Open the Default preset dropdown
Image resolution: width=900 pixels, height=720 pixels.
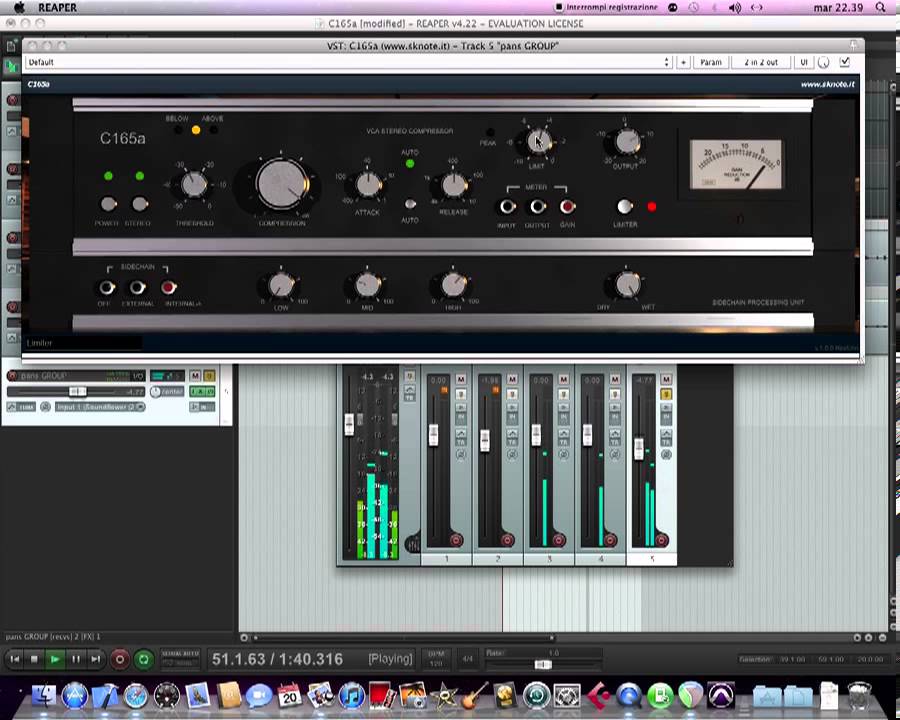click(348, 62)
